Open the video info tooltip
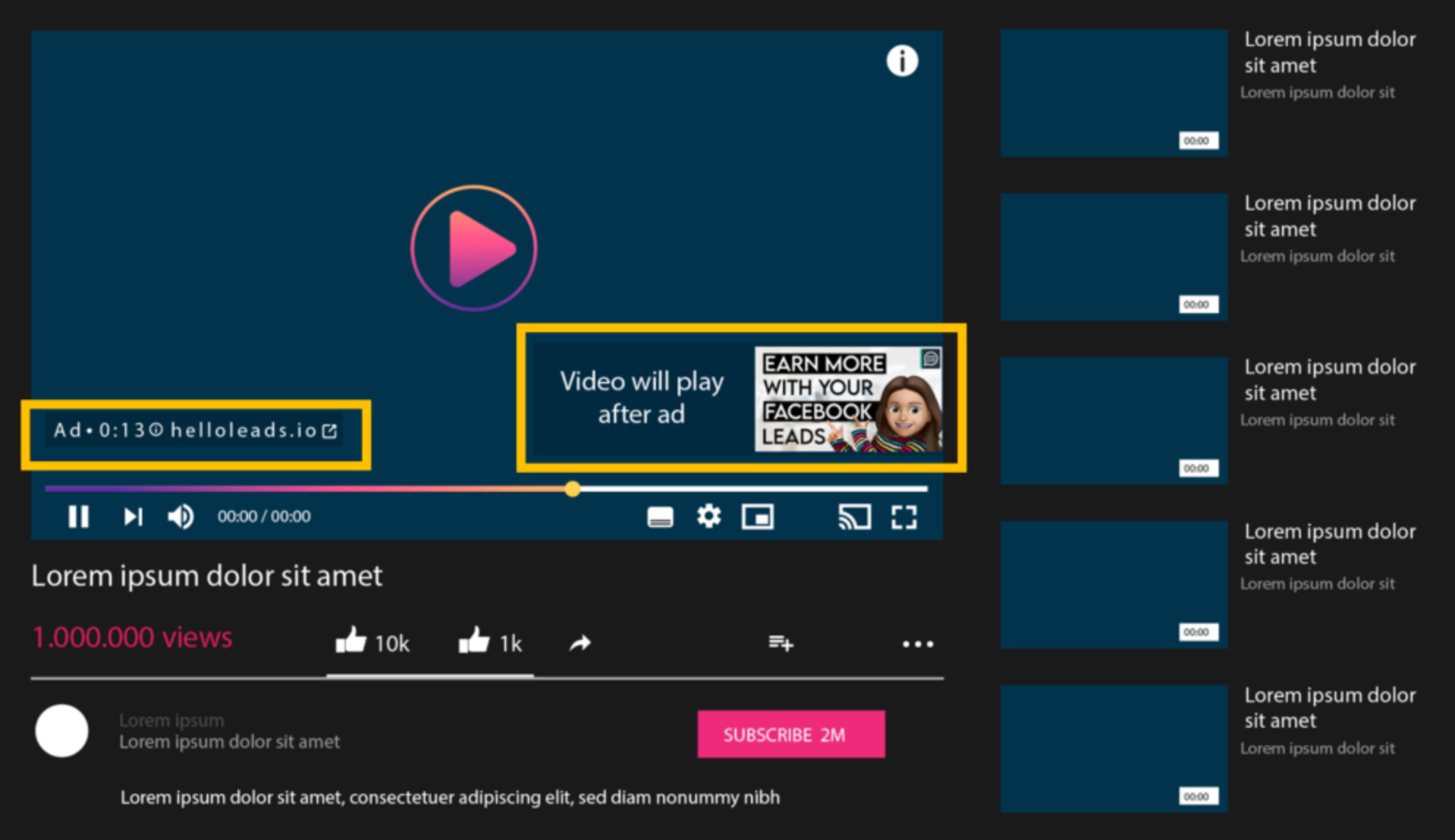1455x840 pixels. coord(902,60)
